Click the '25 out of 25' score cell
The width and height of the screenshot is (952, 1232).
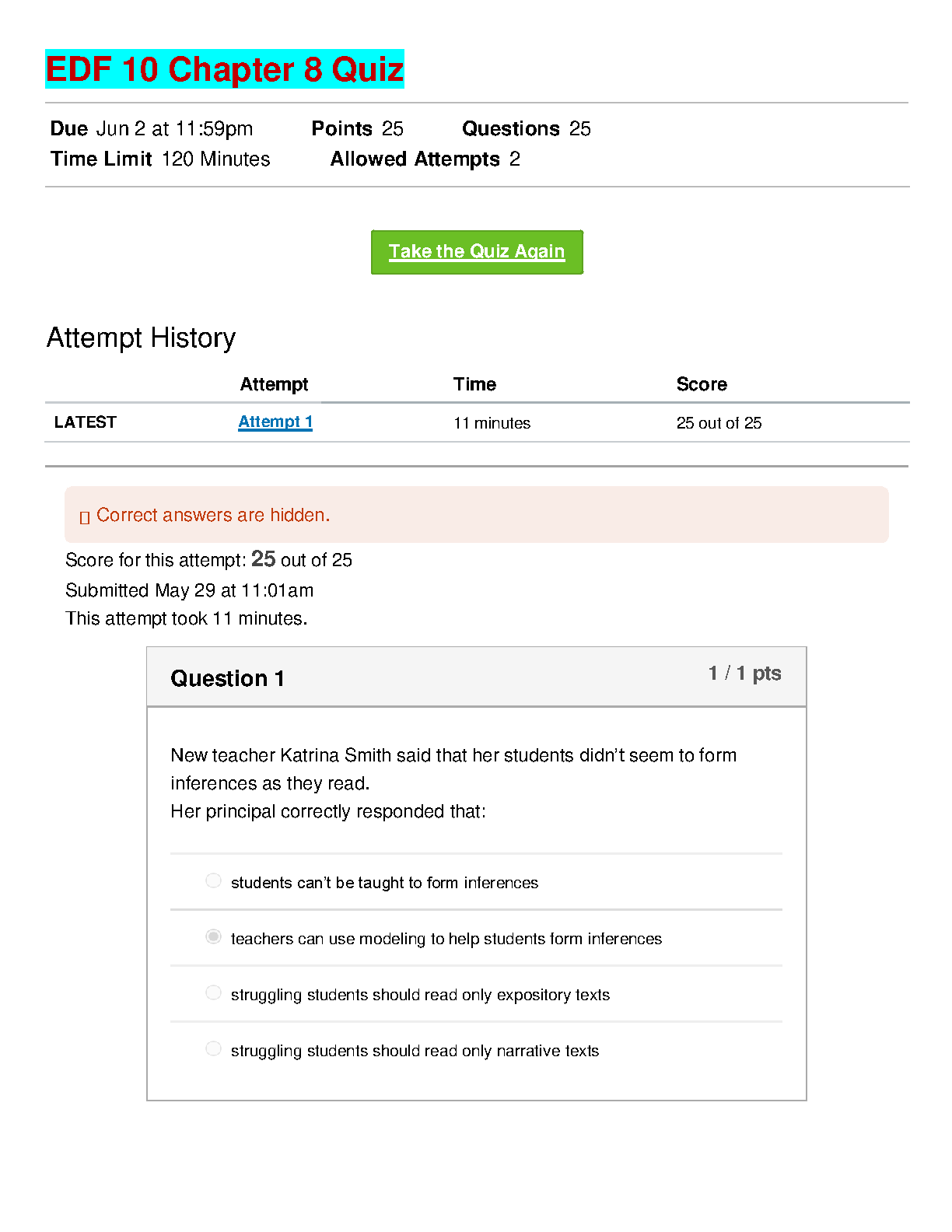[719, 423]
